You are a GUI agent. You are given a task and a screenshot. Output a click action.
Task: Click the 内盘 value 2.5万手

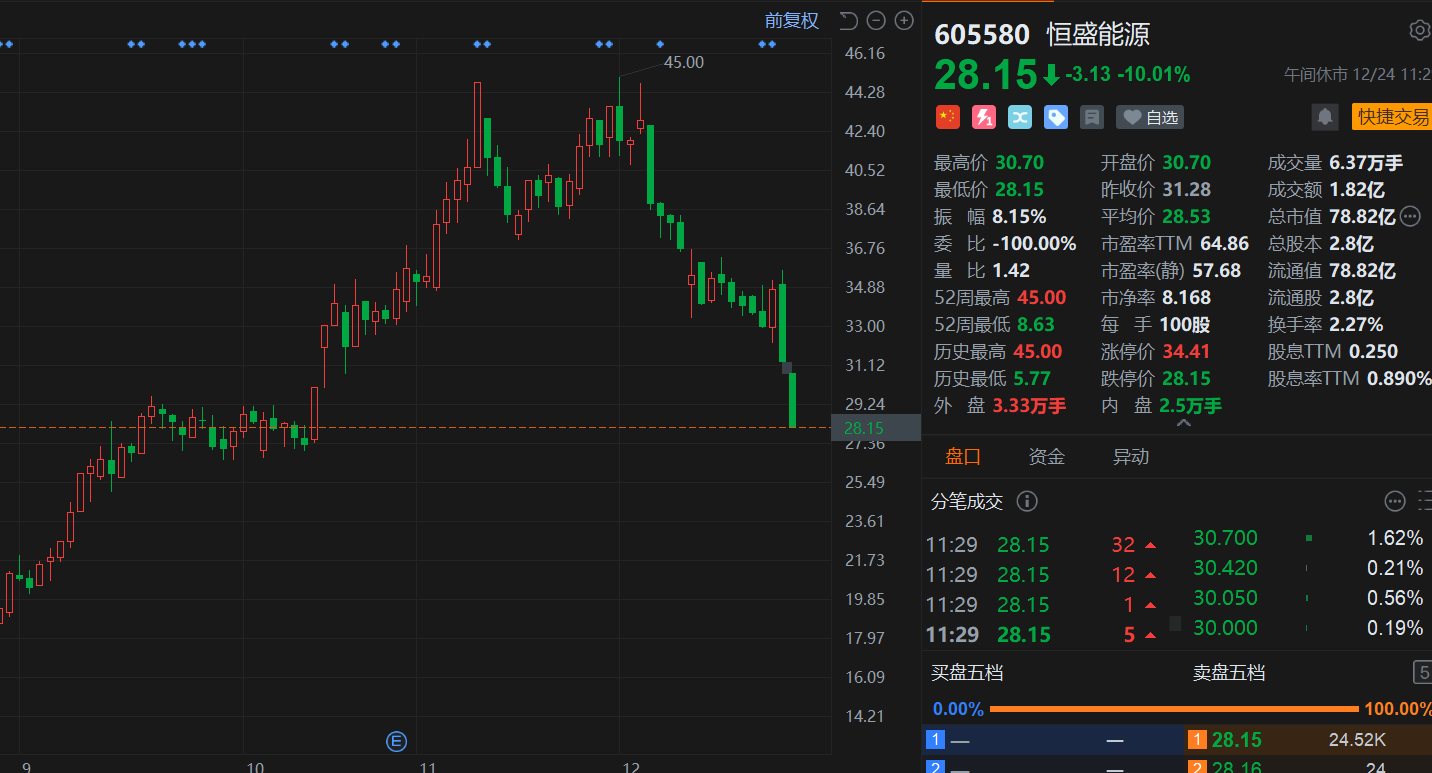[x=1191, y=405]
